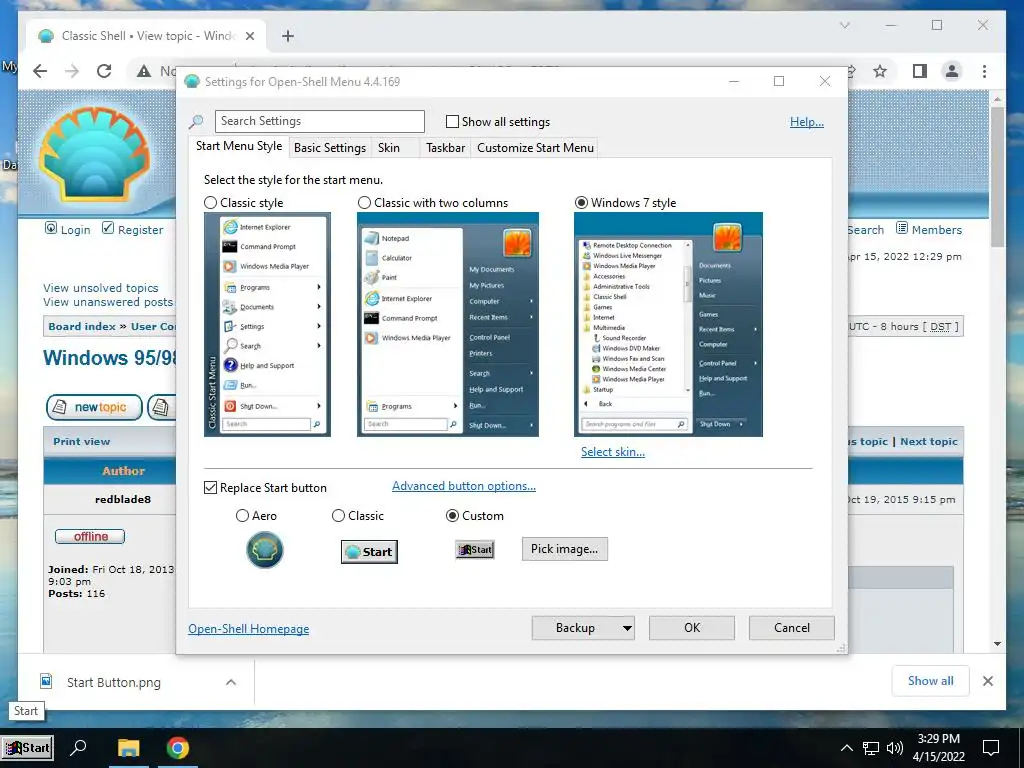Choose the Classic start button radio
This screenshot has width=1024, height=768.
tap(338, 516)
